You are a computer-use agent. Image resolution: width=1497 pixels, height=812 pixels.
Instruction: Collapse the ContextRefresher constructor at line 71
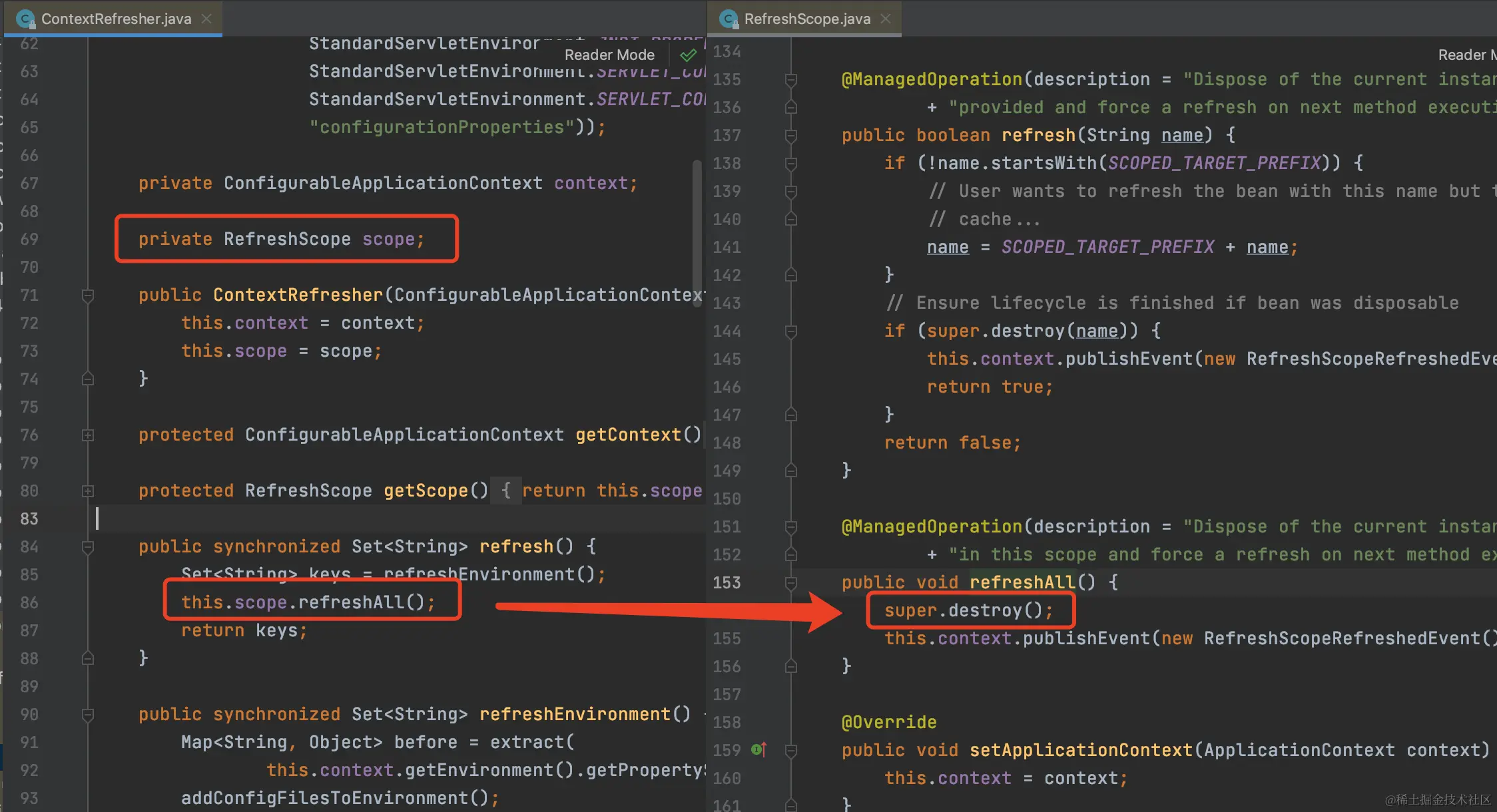click(87, 295)
